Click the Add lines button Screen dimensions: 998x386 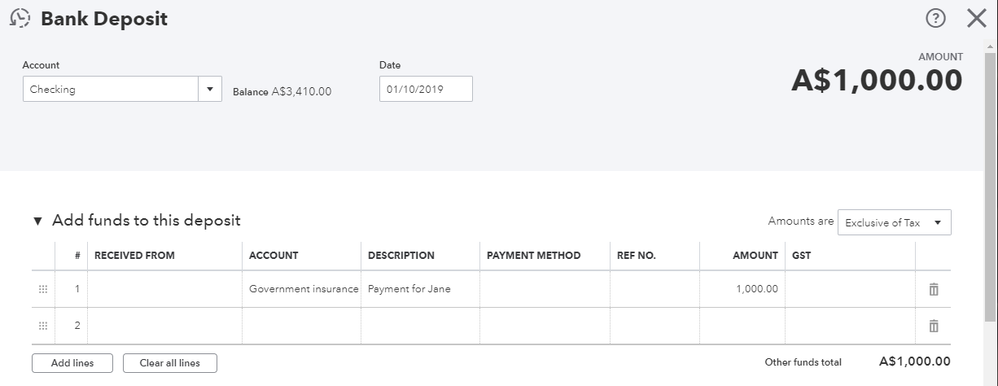click(x=72, y=363)
